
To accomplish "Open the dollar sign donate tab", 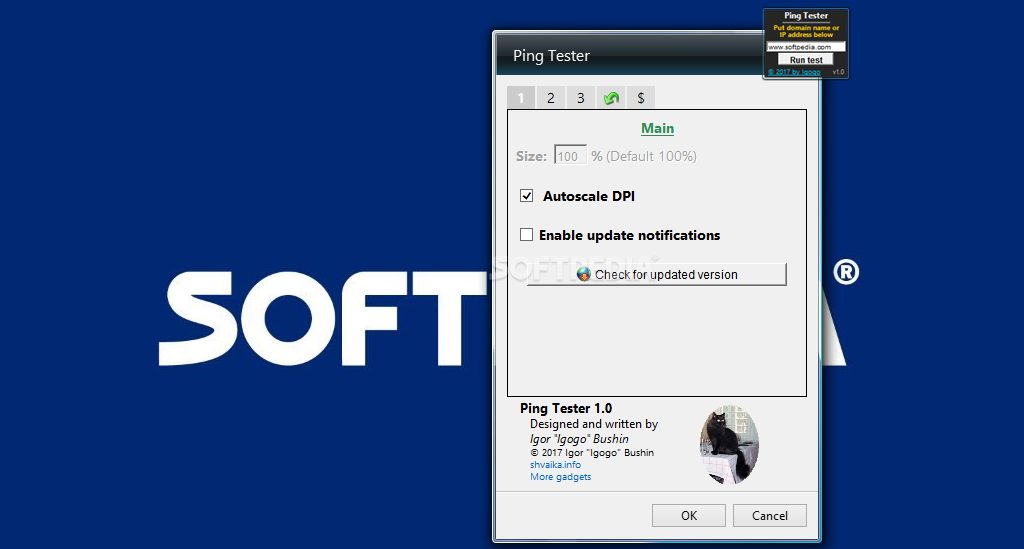I will pos(641,98).
